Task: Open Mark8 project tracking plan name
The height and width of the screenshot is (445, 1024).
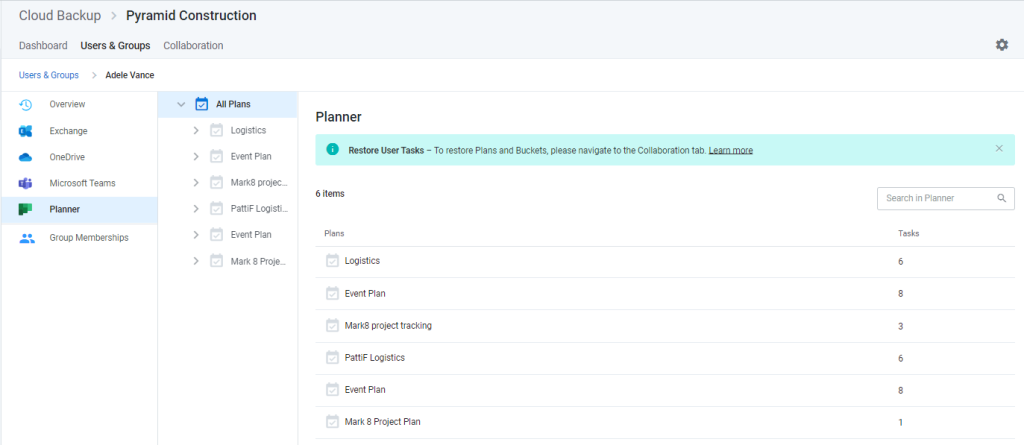Action: pyautogui.click(x=388, y=325)
